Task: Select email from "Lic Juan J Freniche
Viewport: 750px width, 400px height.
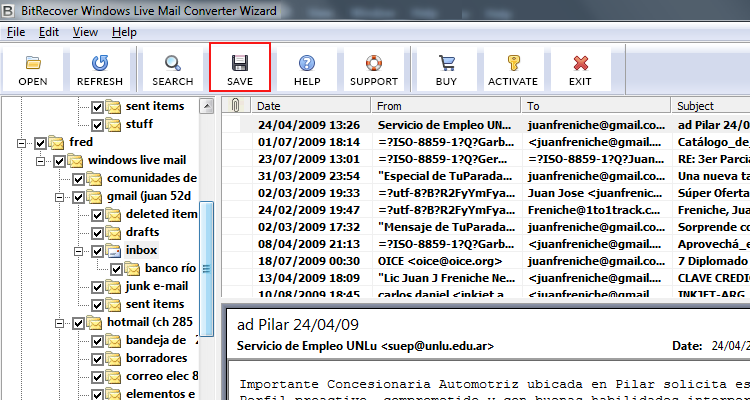Action: tap(485, 278)
